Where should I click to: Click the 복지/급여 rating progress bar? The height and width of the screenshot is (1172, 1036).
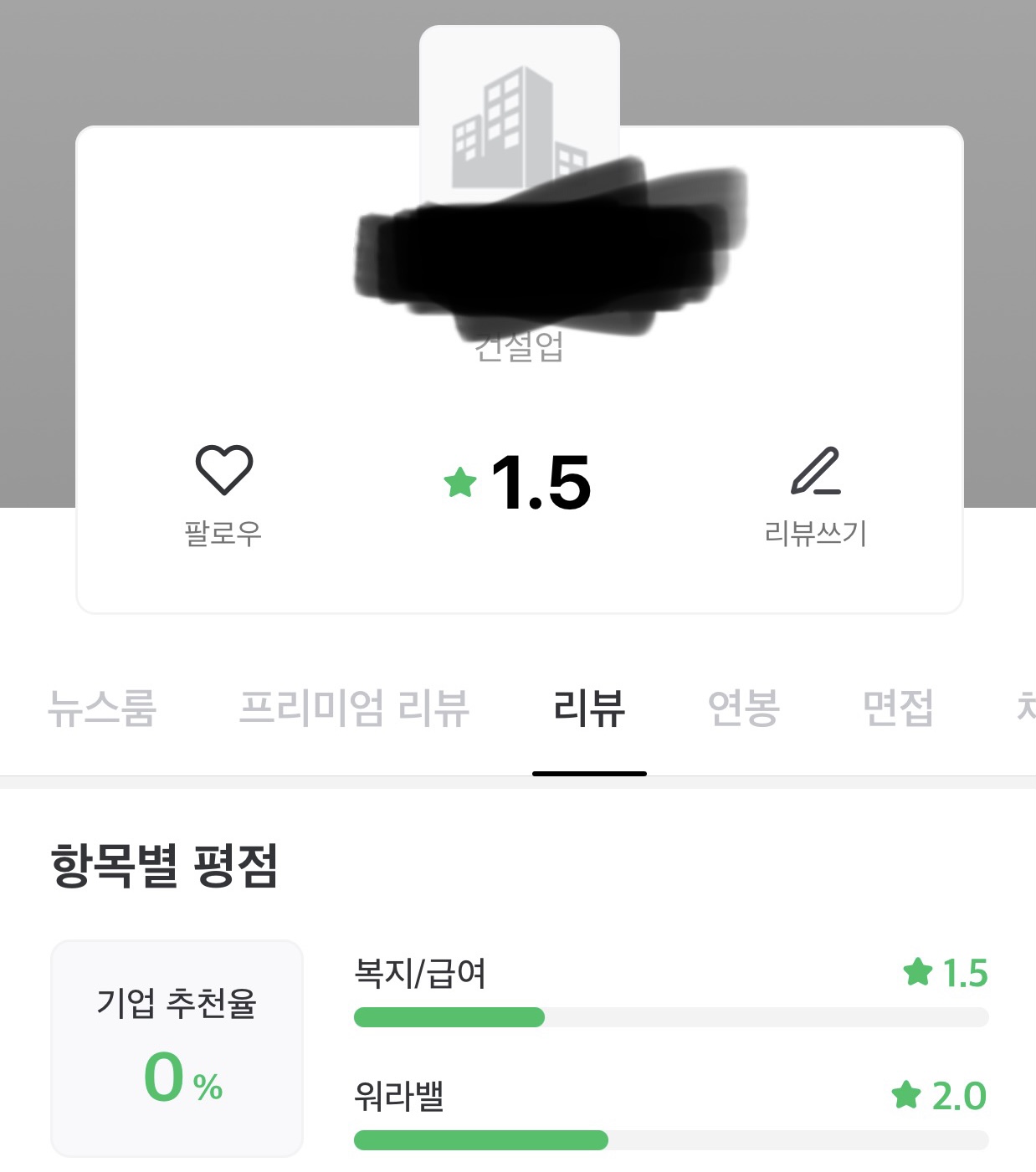tap(671, 1017)
